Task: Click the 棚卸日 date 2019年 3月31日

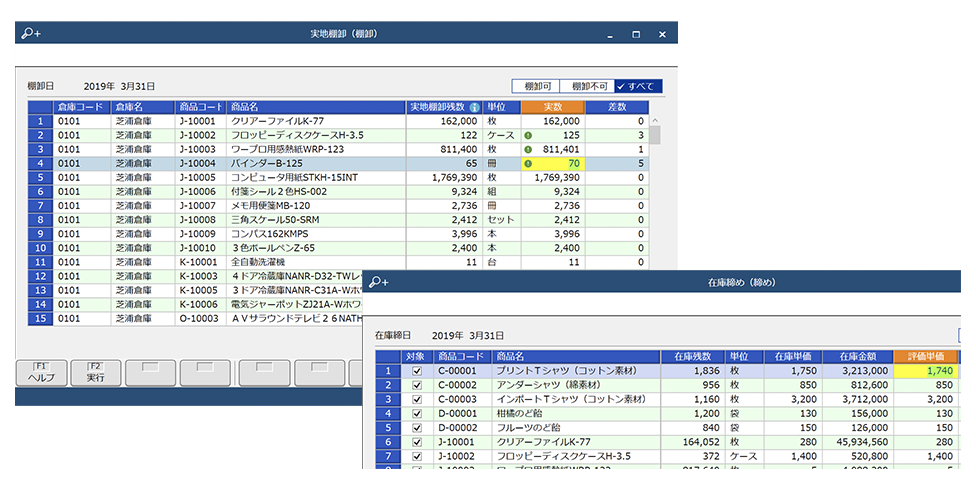Action: coord(120,86)
